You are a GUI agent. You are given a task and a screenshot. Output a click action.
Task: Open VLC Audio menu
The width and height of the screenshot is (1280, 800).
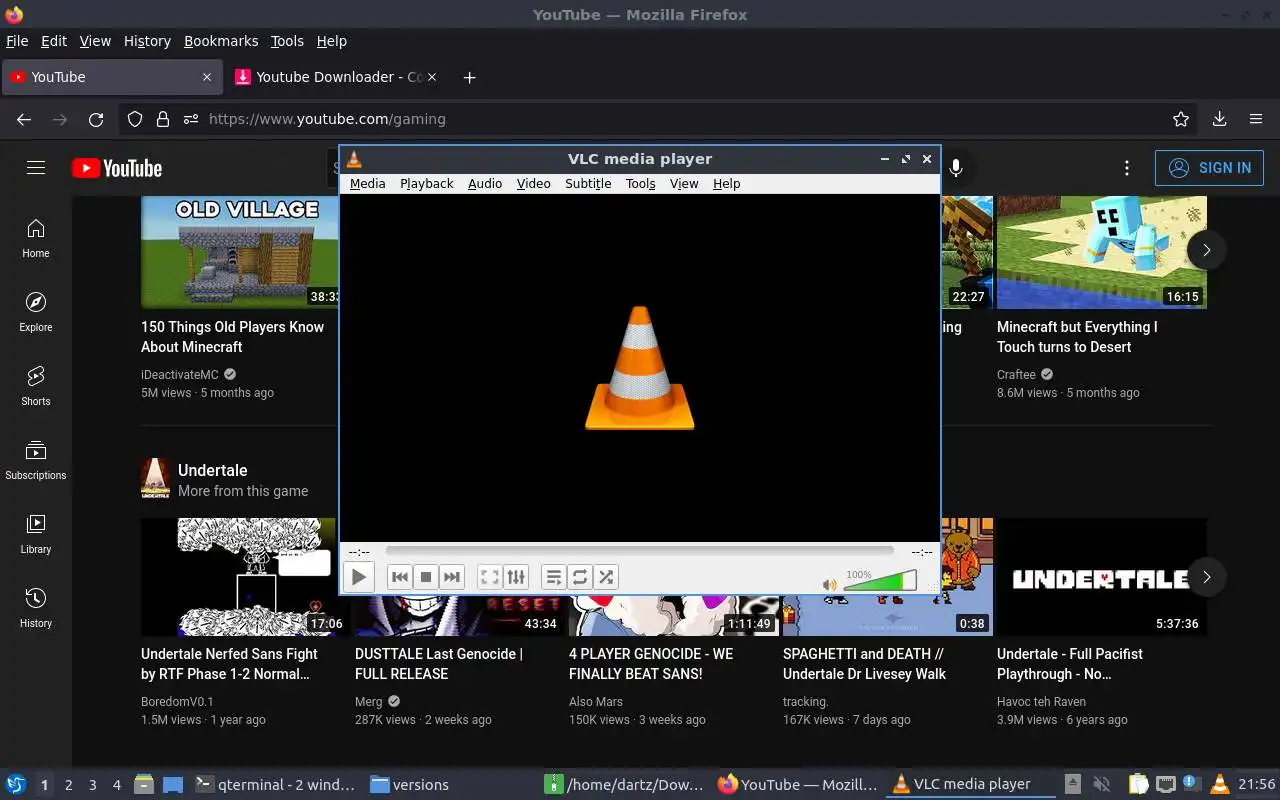click(x=485, y=184)
